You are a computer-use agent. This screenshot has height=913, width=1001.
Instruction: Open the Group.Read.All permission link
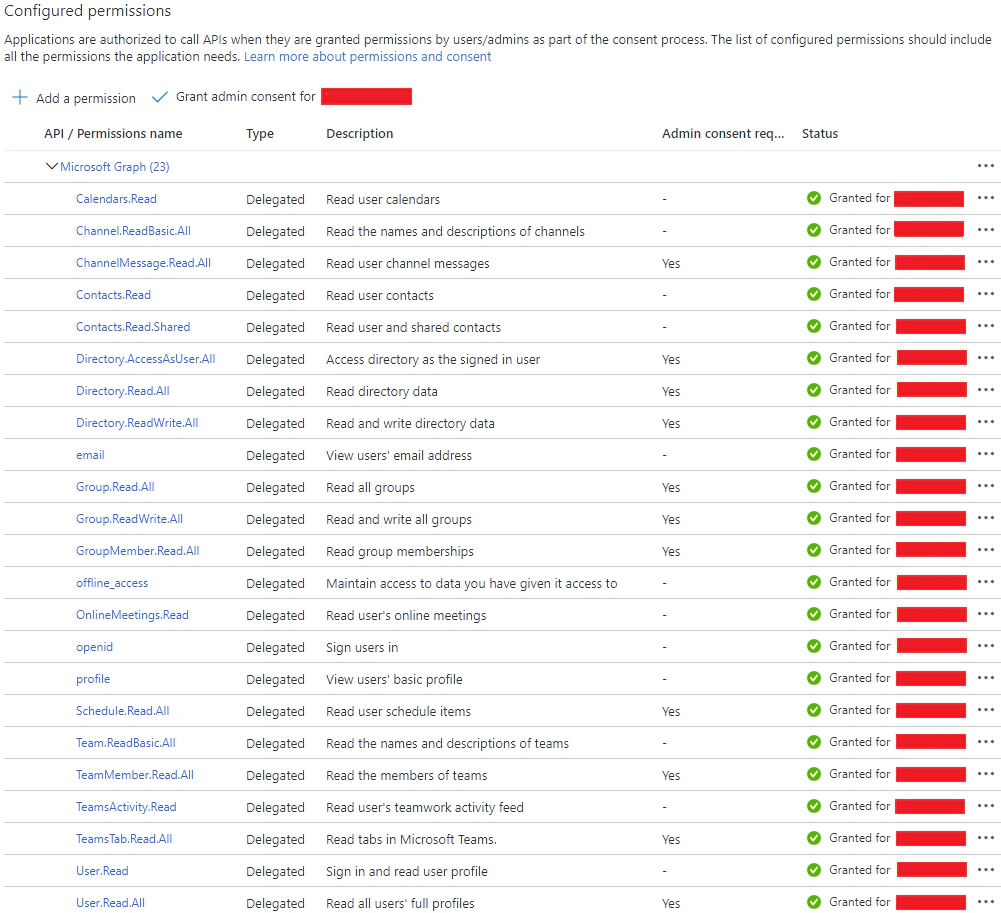115,487
